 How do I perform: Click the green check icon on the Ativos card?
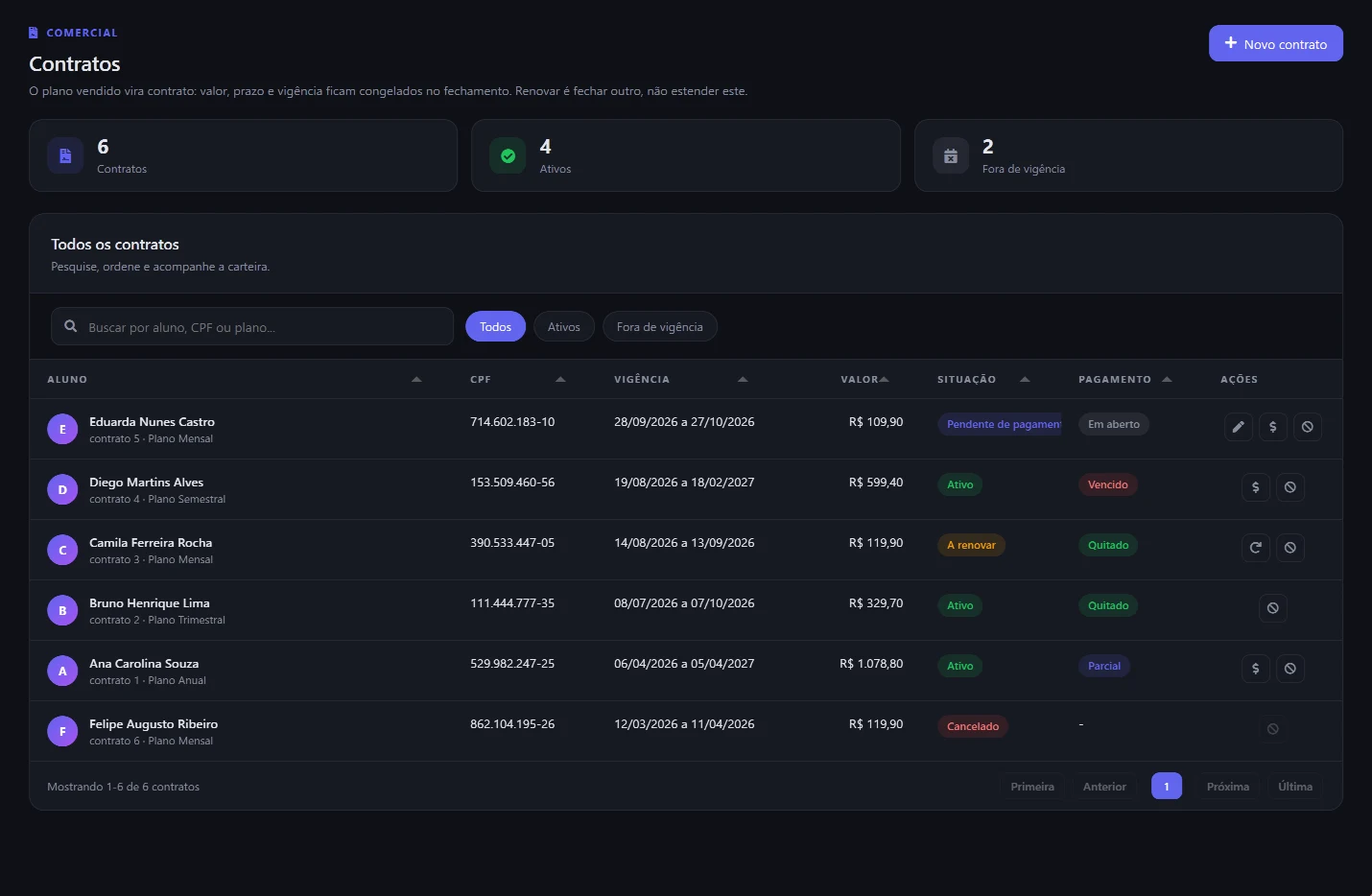tap(509, 155)
